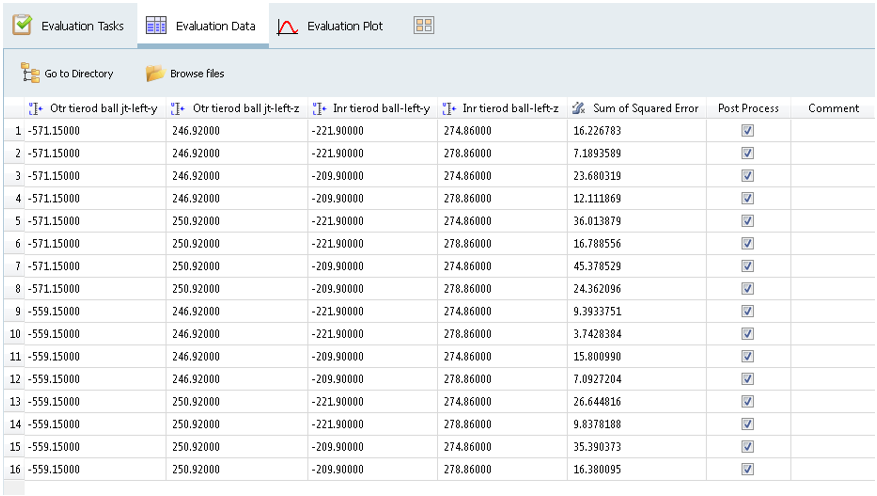Image resolution: width=877 pixels, height=496 pixels.
Task: Open the Evaluation Plot tab
Action: 344,26
